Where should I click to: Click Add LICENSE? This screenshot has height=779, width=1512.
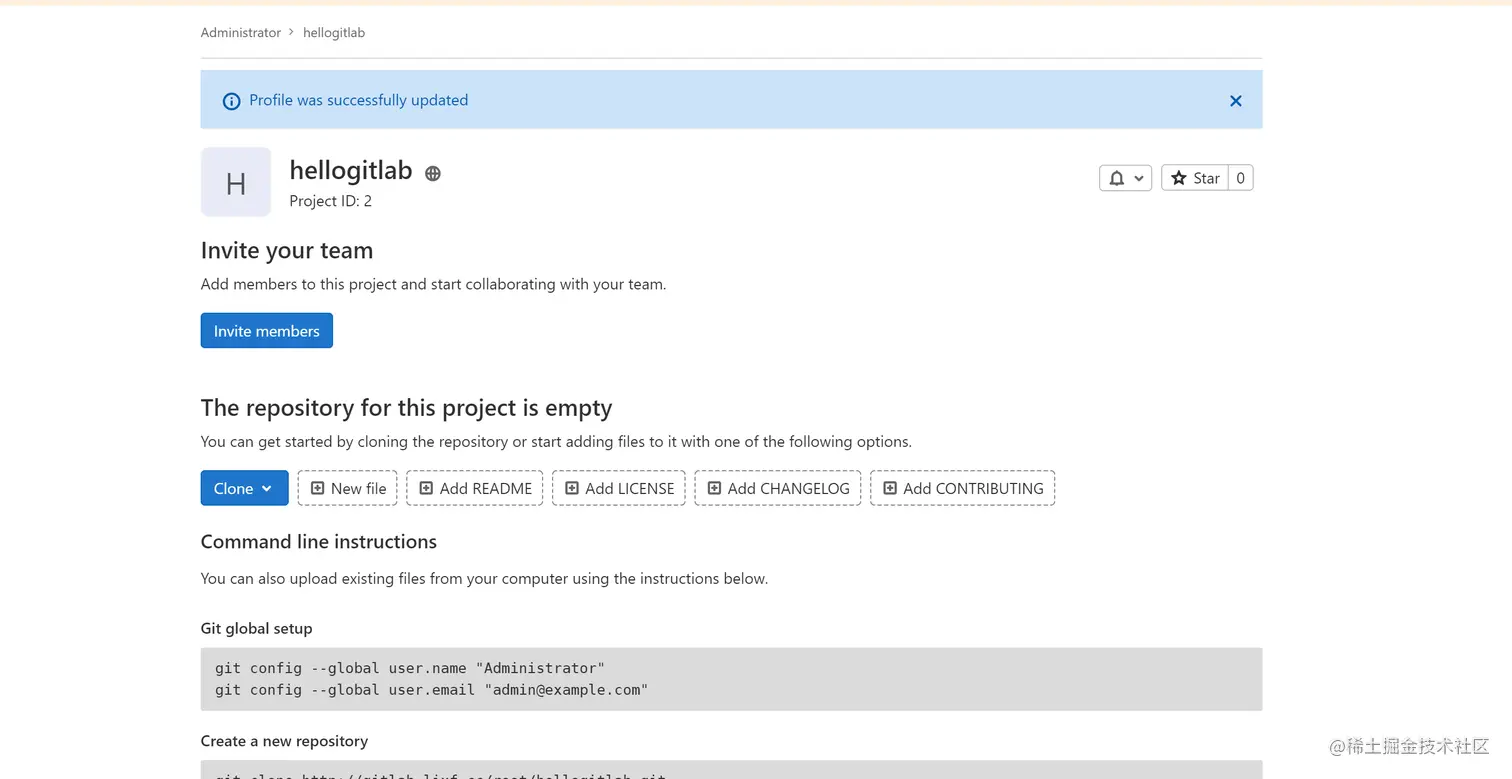coord(619,488)
